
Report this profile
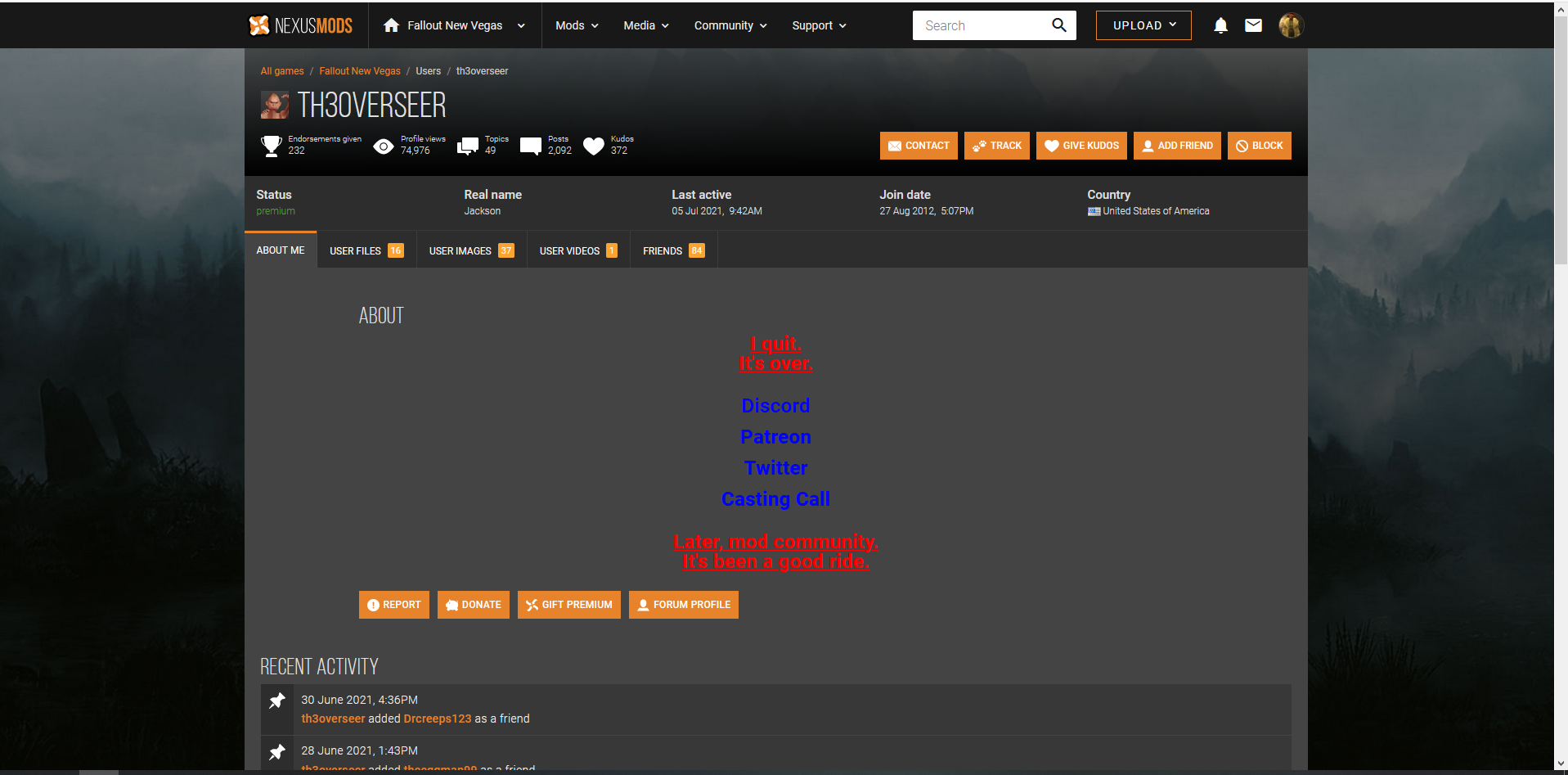click(394, 605)
